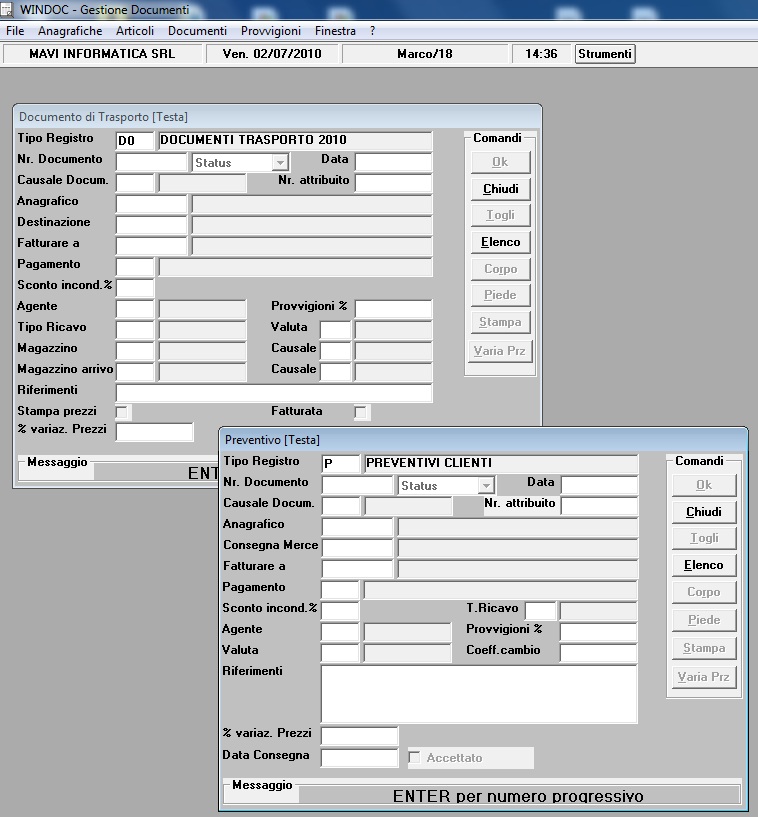Open the ? help menu
Screen dimensions: 758x817
click(372, 31)
